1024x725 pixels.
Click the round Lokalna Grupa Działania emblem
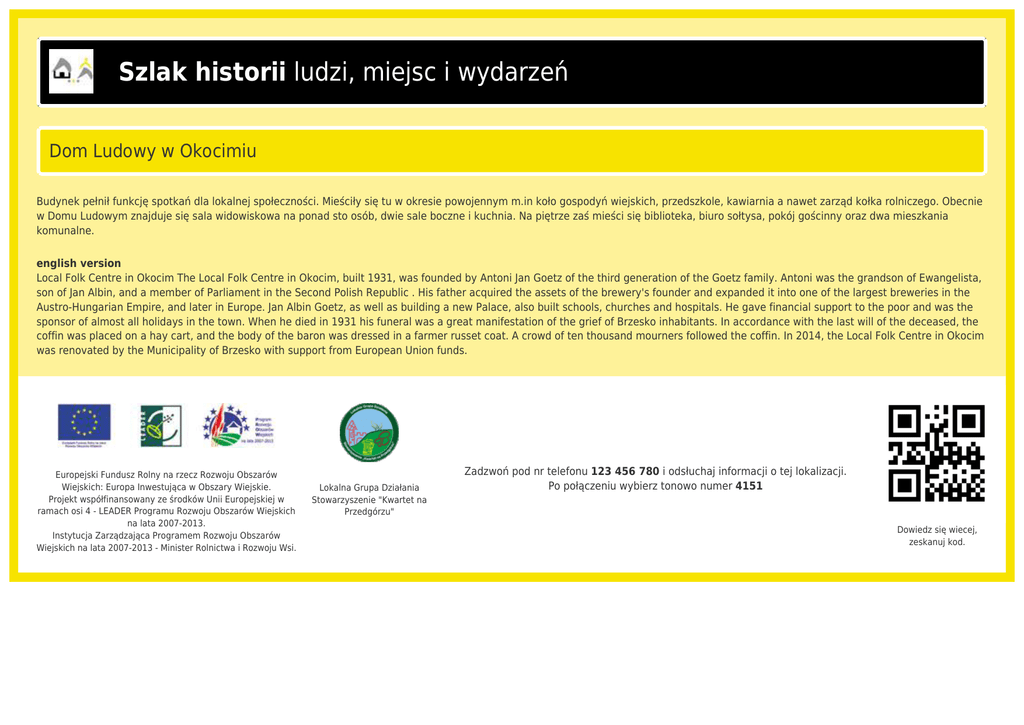pos(369,432)
